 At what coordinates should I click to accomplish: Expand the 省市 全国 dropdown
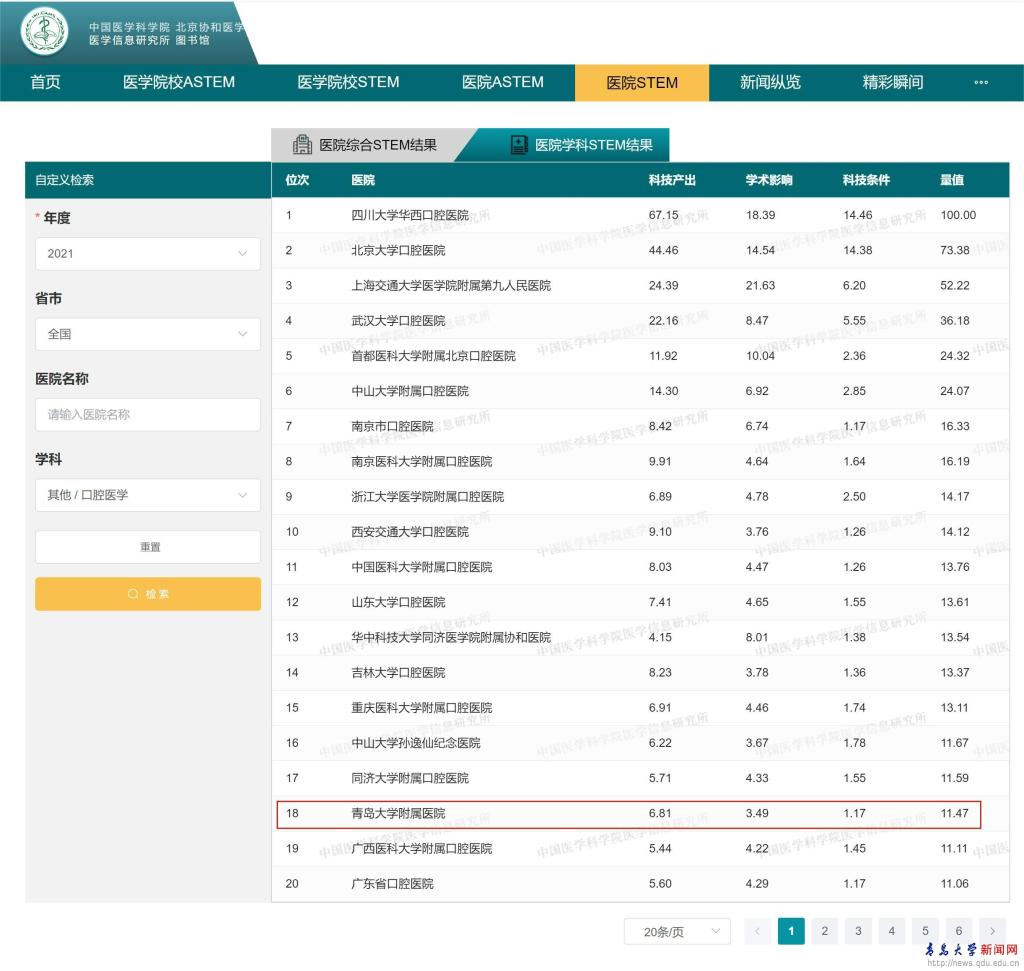coord(148,334)
